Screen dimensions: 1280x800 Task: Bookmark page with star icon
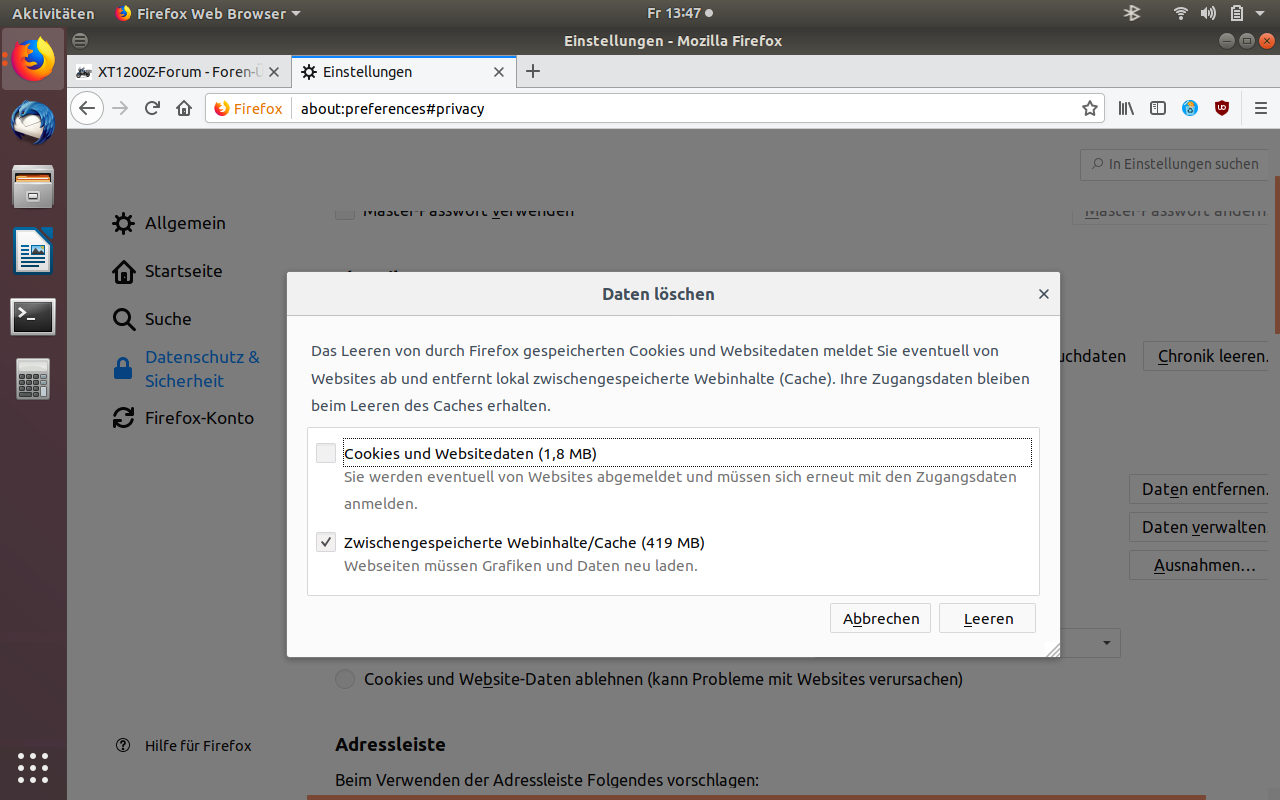[x=1090, y=108]
